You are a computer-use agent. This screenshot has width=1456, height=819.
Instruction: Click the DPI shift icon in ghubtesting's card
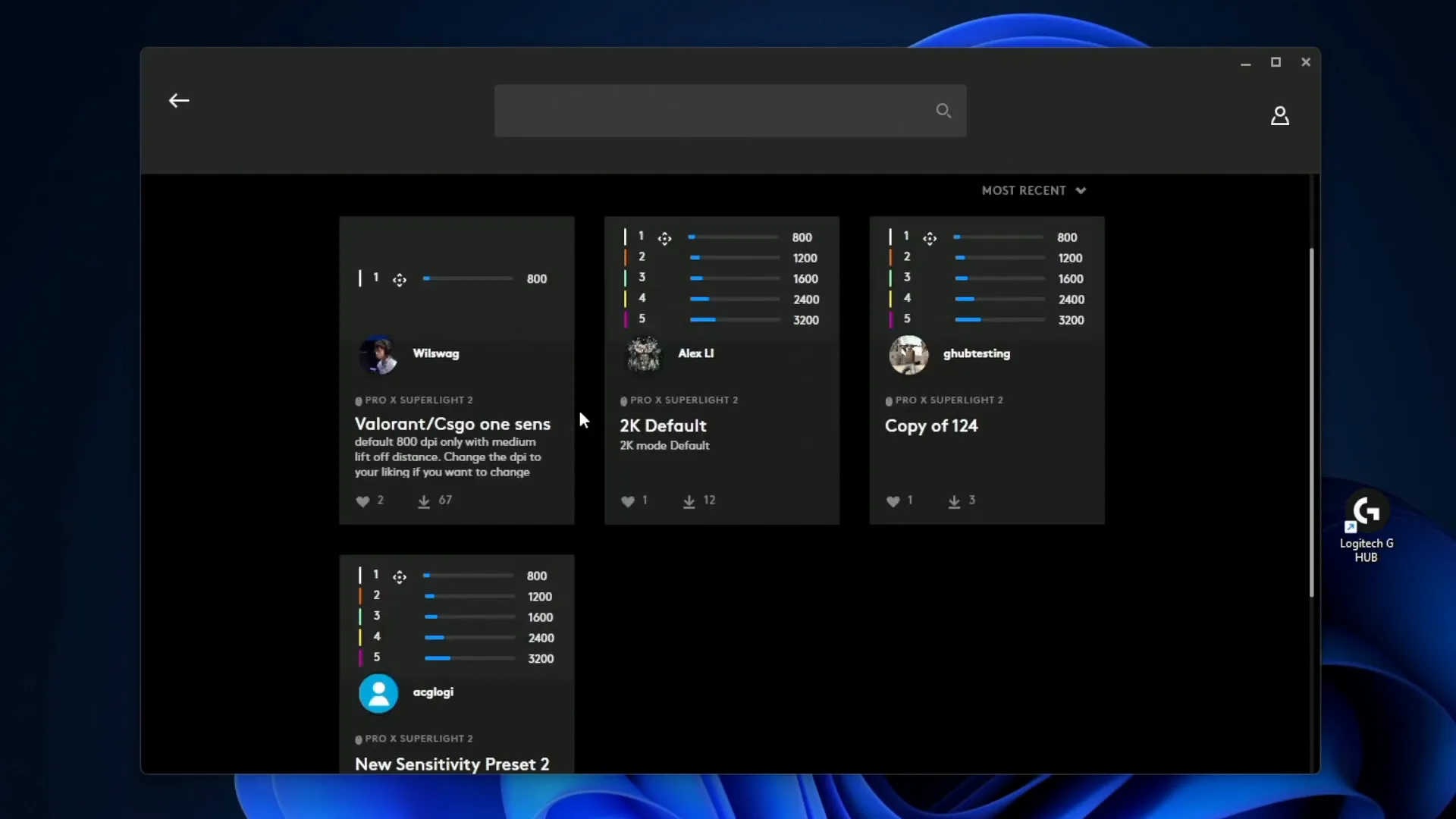pos(930,239)
